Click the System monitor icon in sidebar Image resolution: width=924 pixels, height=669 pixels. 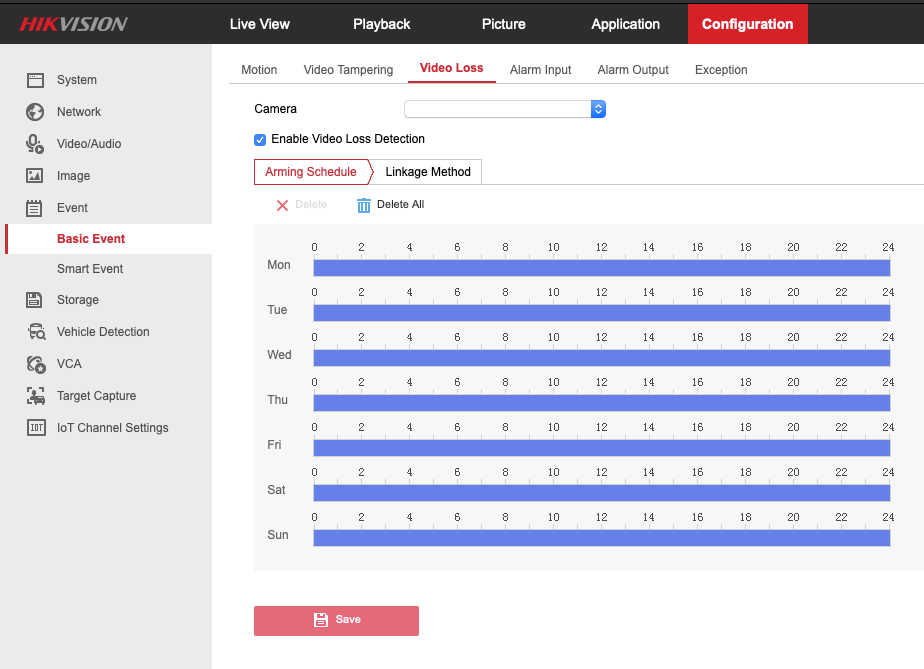pyautogui.click(x=35, y=80)
